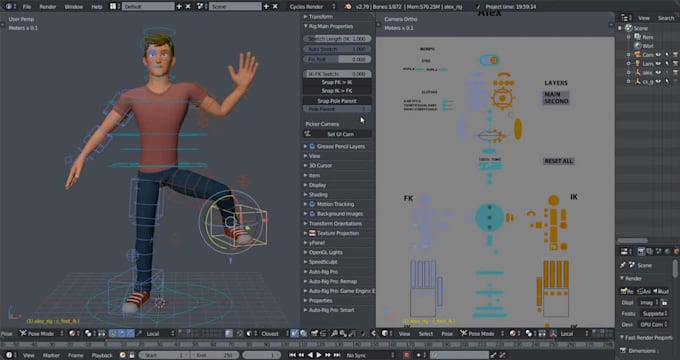The width and height of the screenshot is (680, 360).
Task: Toggle renderability of the Lamp row
Action: click(676, 63)
